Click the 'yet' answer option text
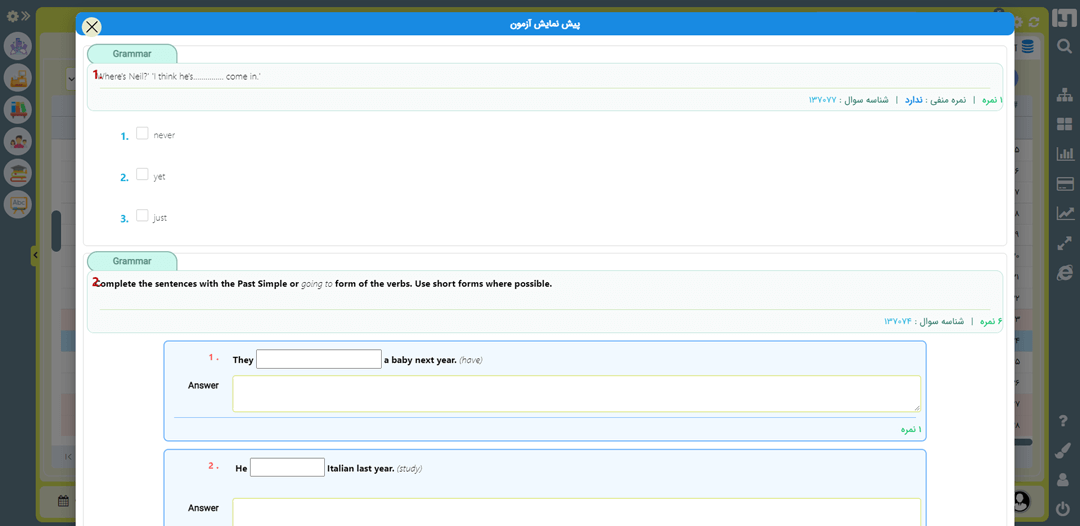Image resolution: width=1080 pixels, height=526 pixels. coord(159,176)
